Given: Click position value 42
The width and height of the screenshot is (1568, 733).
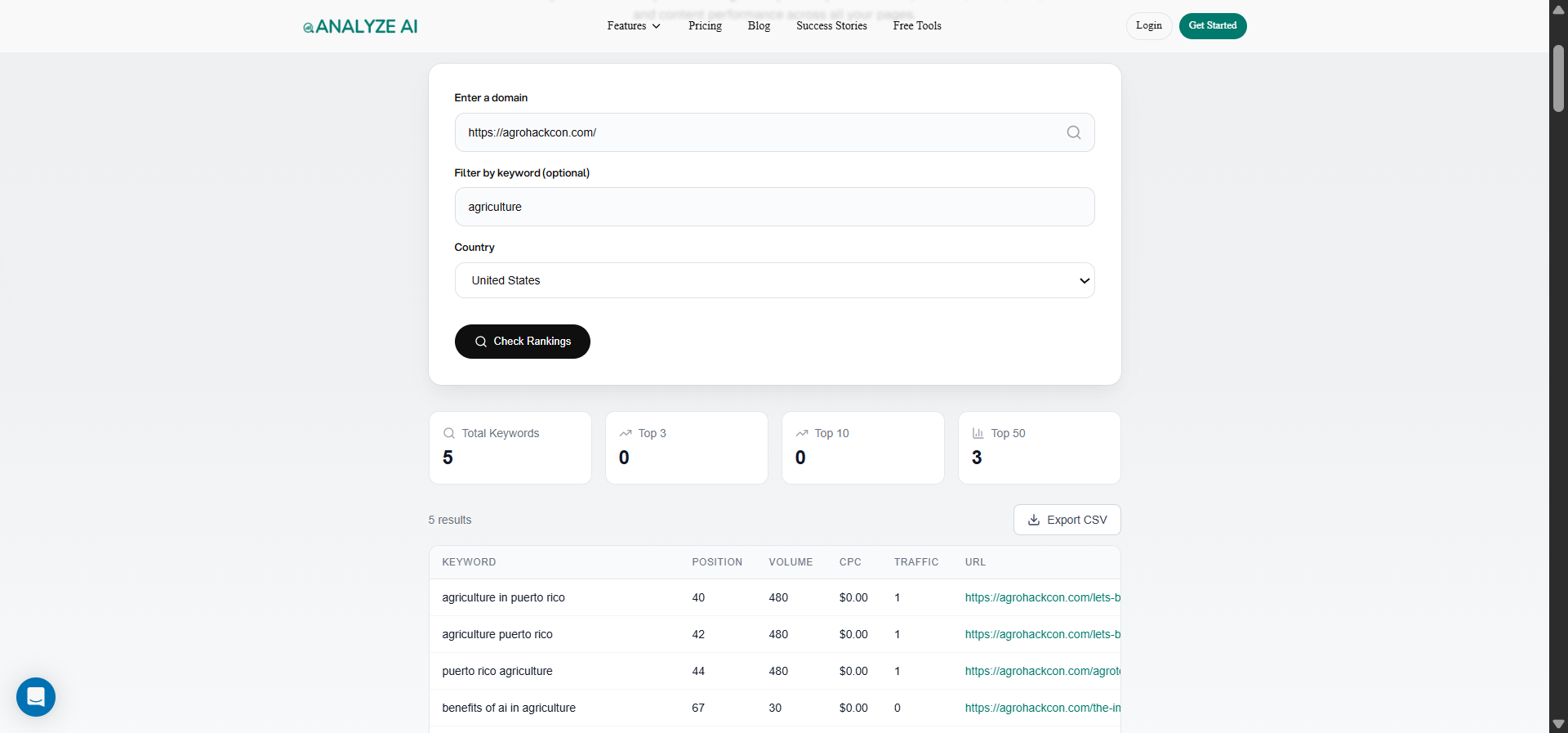Looking at the screenshot, I should [x=698, y=634].
